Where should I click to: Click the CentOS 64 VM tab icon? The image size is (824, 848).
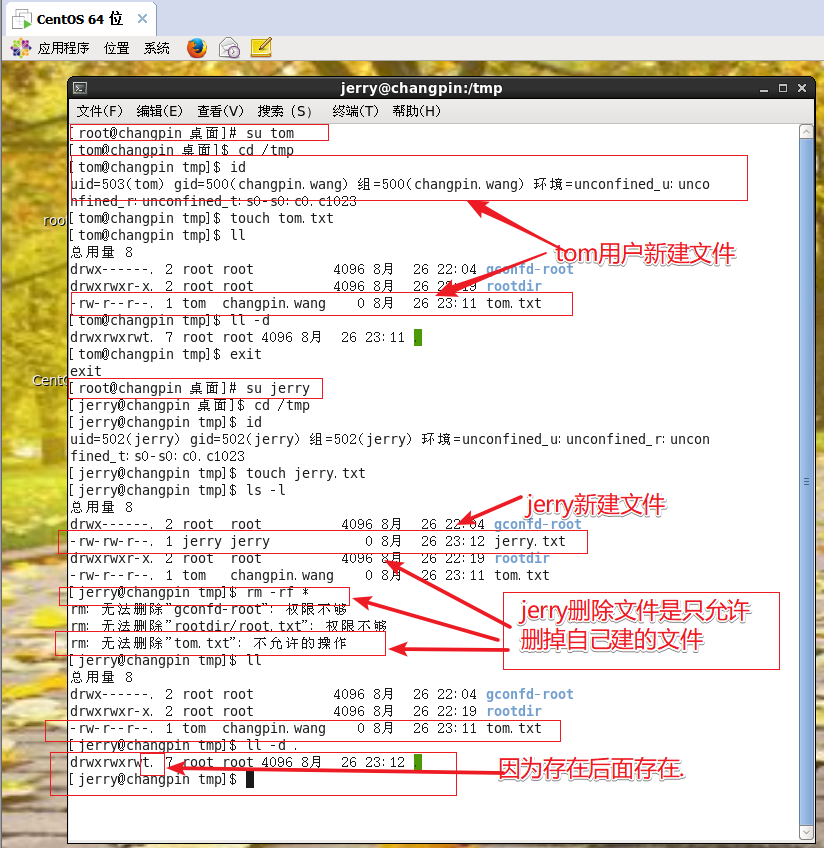tap(22, 19)
